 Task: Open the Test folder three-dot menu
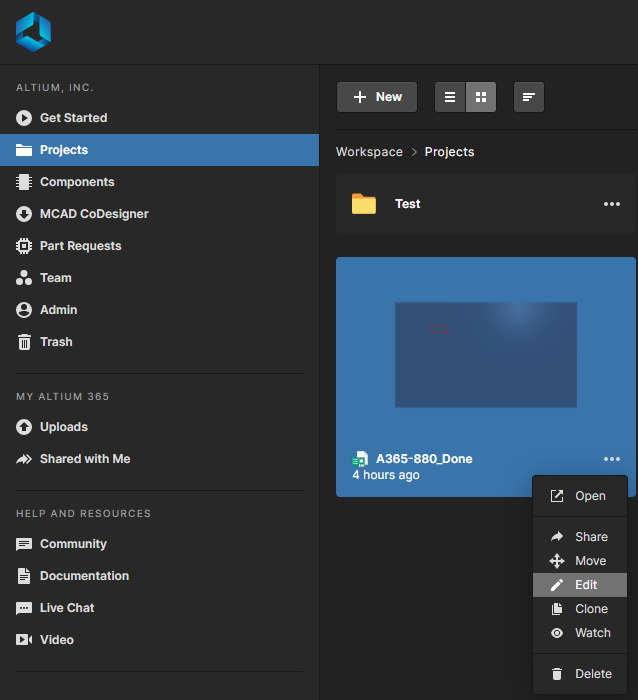coord(612,204)
